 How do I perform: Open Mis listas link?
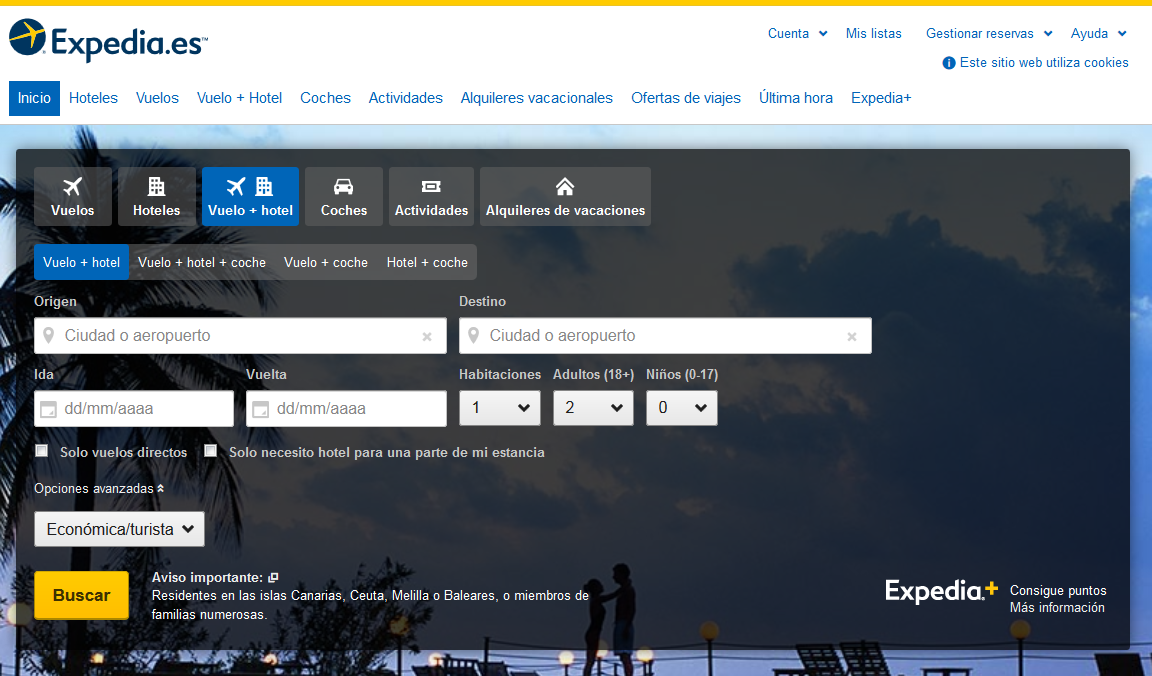tap(874, 33)
